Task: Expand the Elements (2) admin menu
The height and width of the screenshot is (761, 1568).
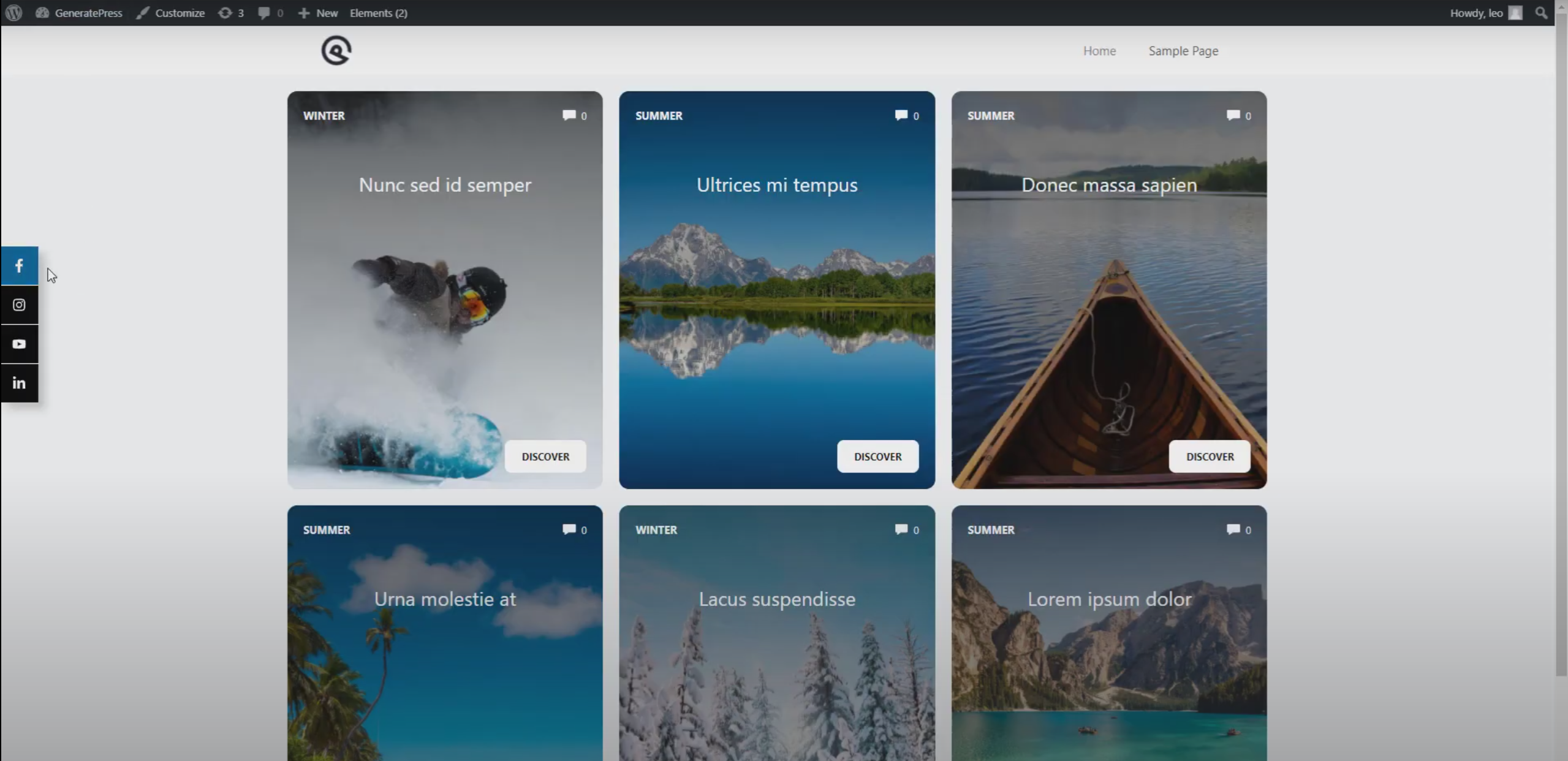Action: (x=378, y=13)
